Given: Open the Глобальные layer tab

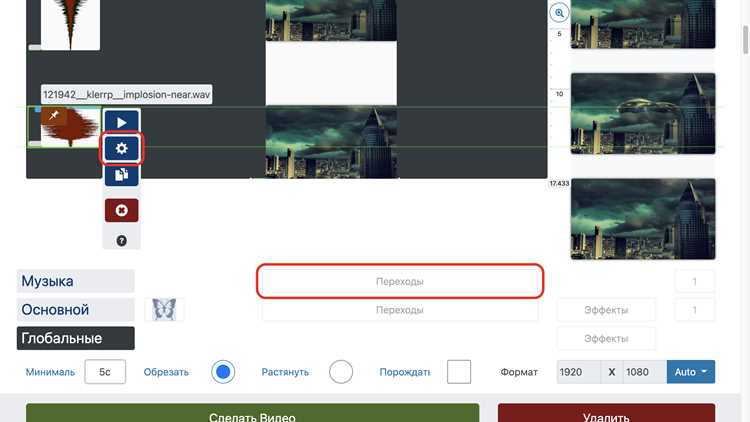Looking at the screenshot, I should (x=76, y=338).
